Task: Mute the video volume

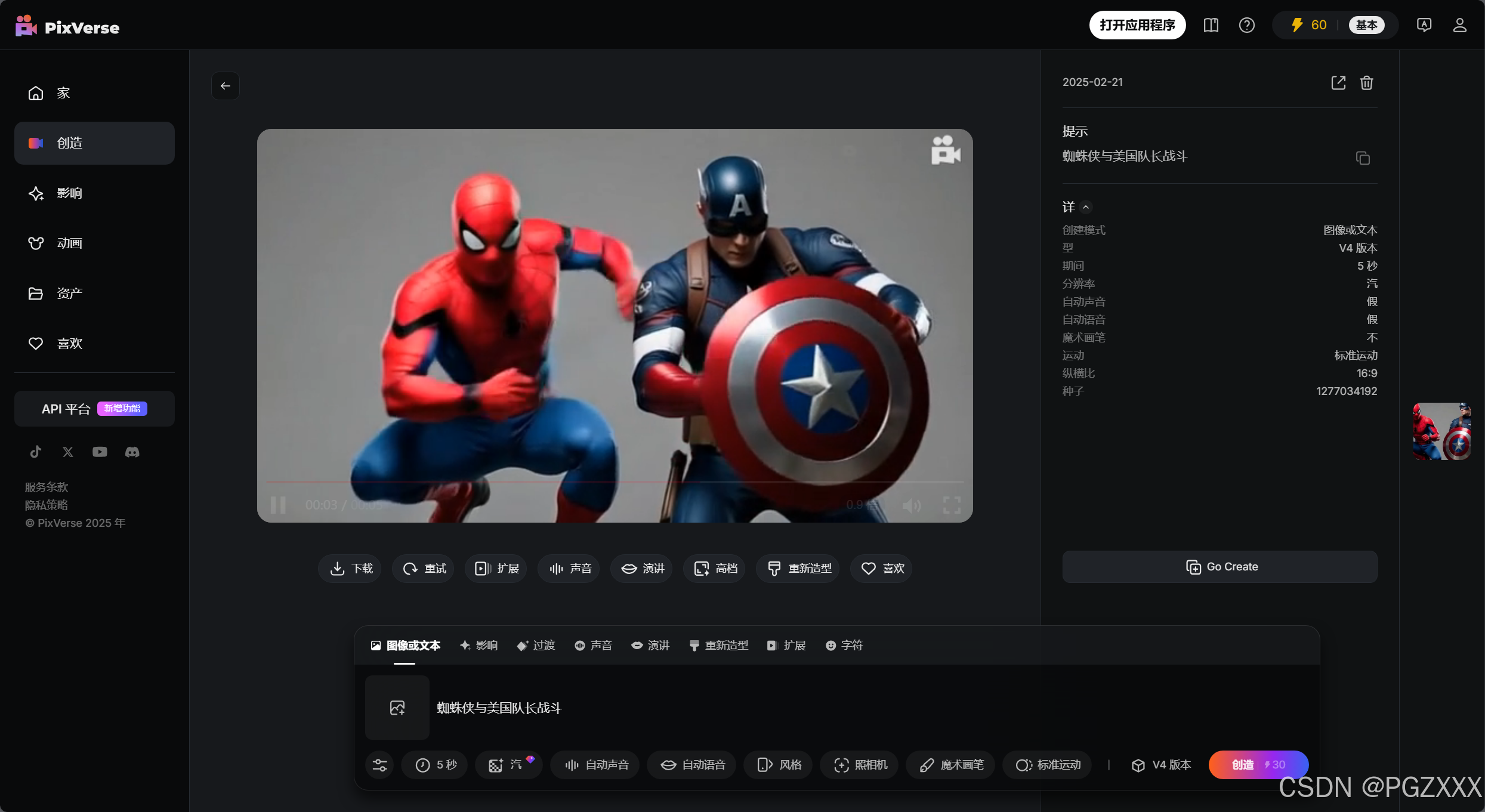Action: coord(911,506)
